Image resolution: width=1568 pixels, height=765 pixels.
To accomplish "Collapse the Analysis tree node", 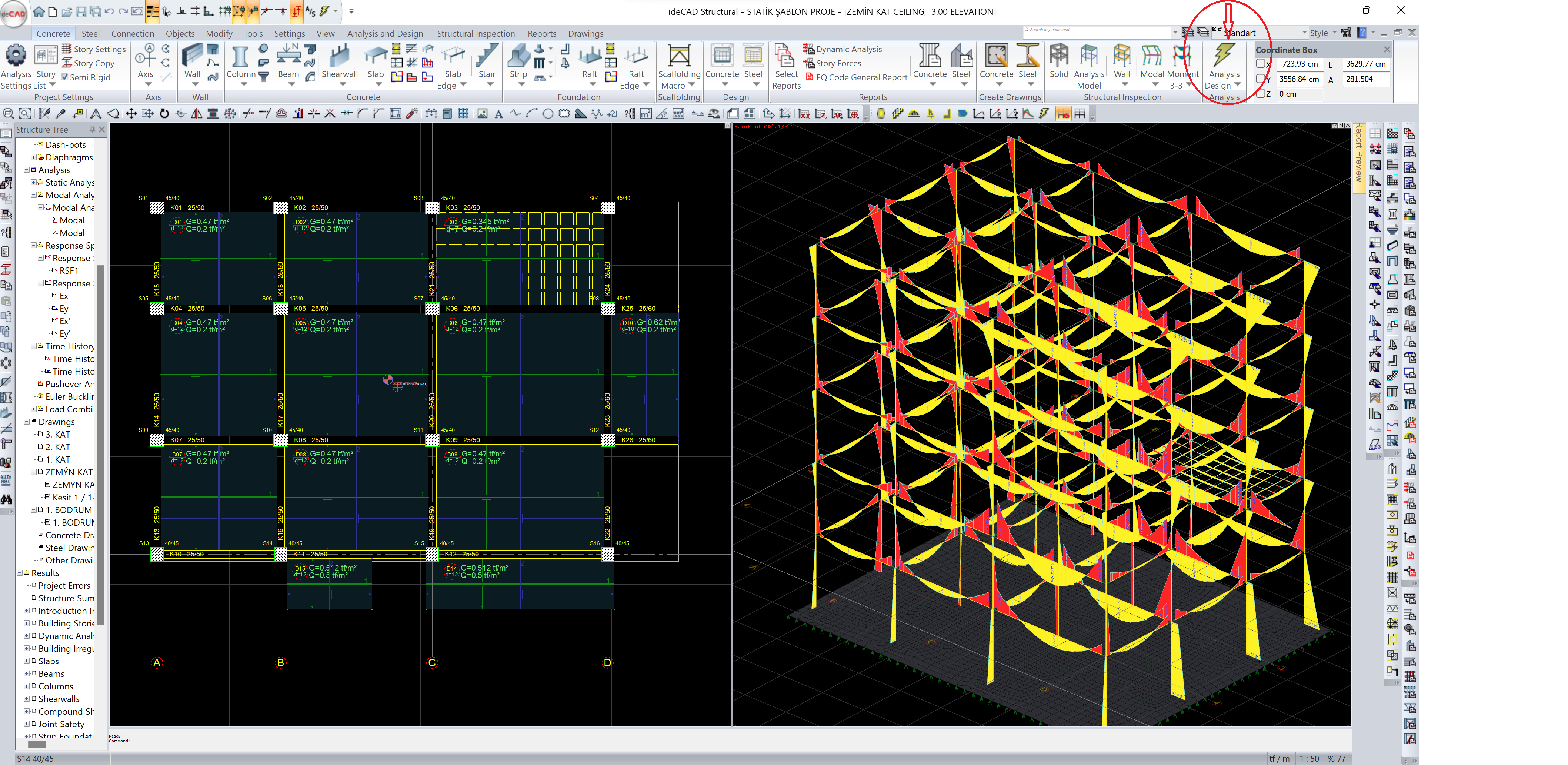I will pos(26,170).
